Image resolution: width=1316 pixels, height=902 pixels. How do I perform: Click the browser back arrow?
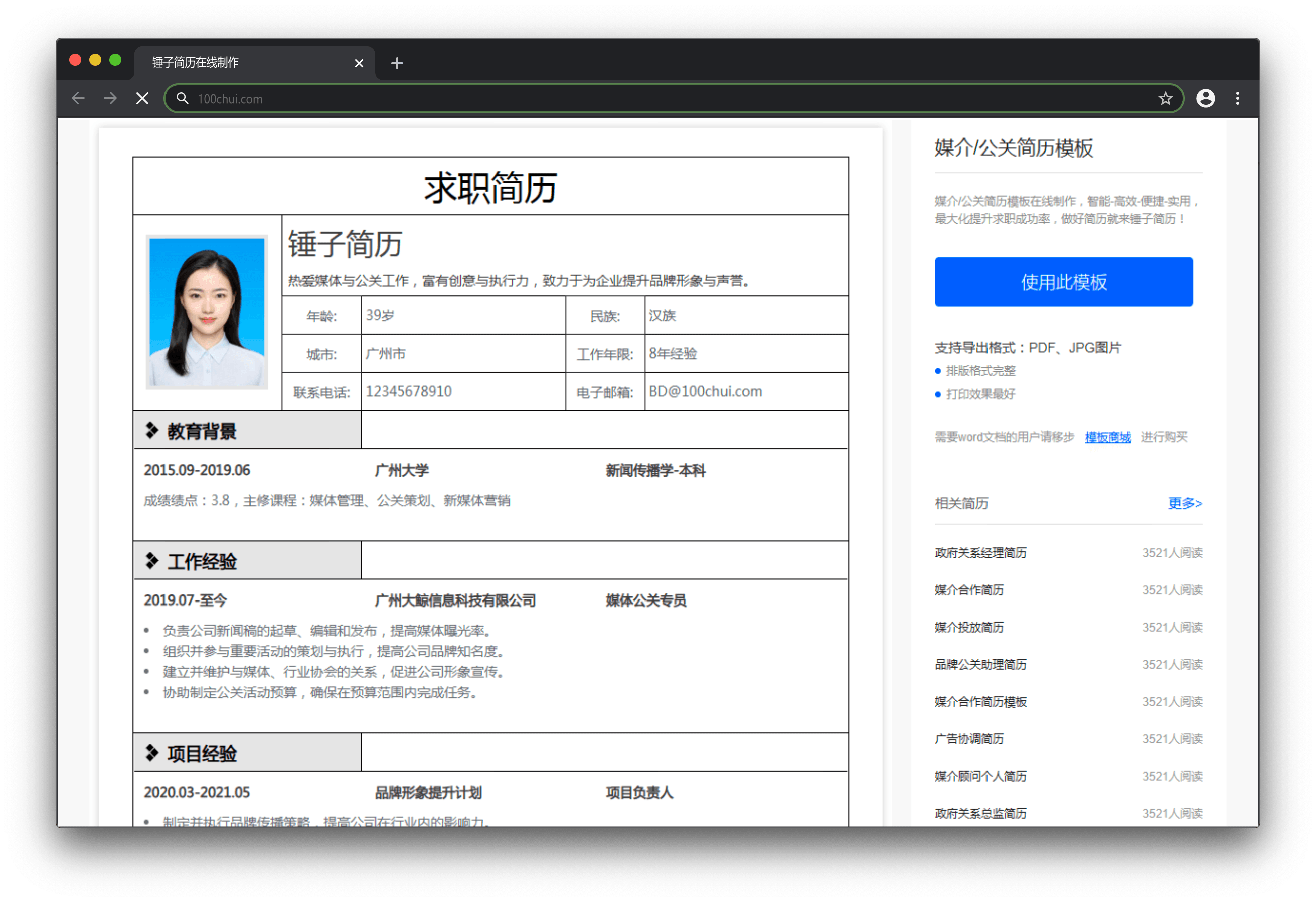pyautogui.click(x=78, y=99)
